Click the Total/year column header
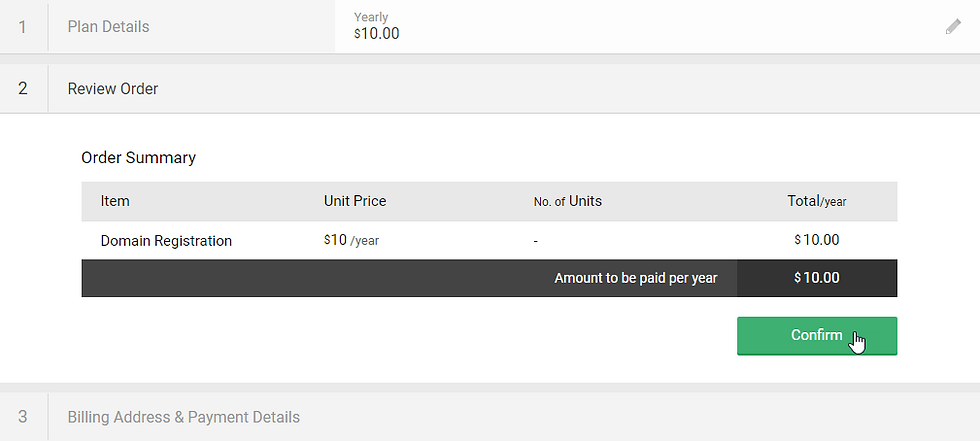The width and height of the screenshot is (980, 441). (817, 201)
